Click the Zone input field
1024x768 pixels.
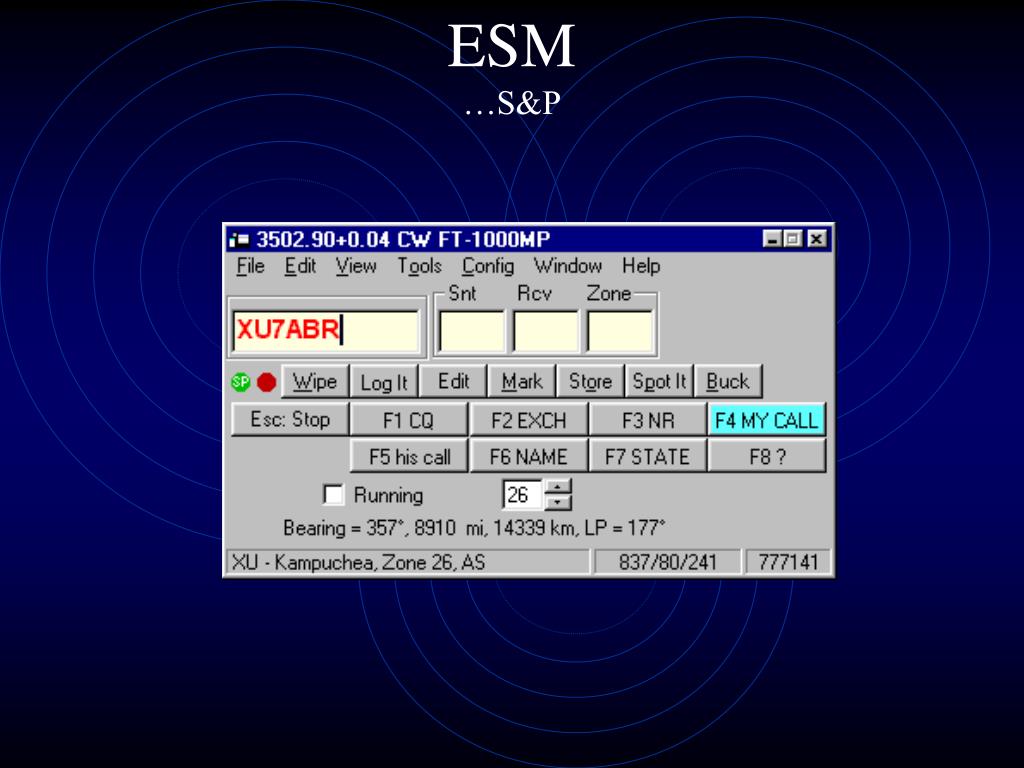coord(620,331)
